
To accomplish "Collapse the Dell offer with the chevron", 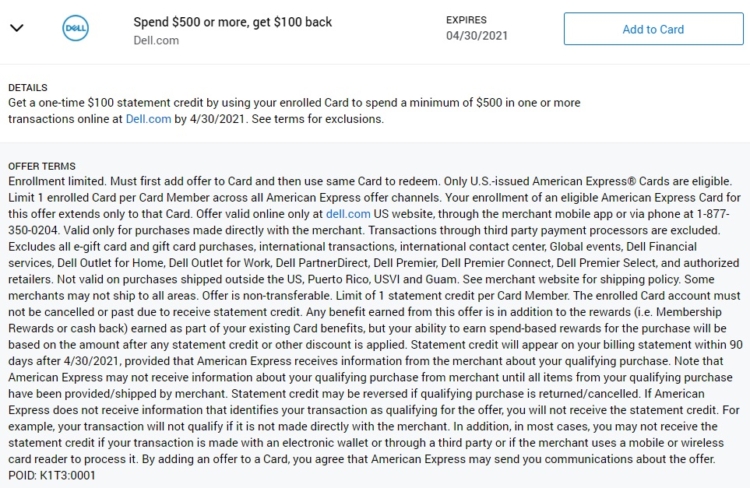I will coord(17,28).
